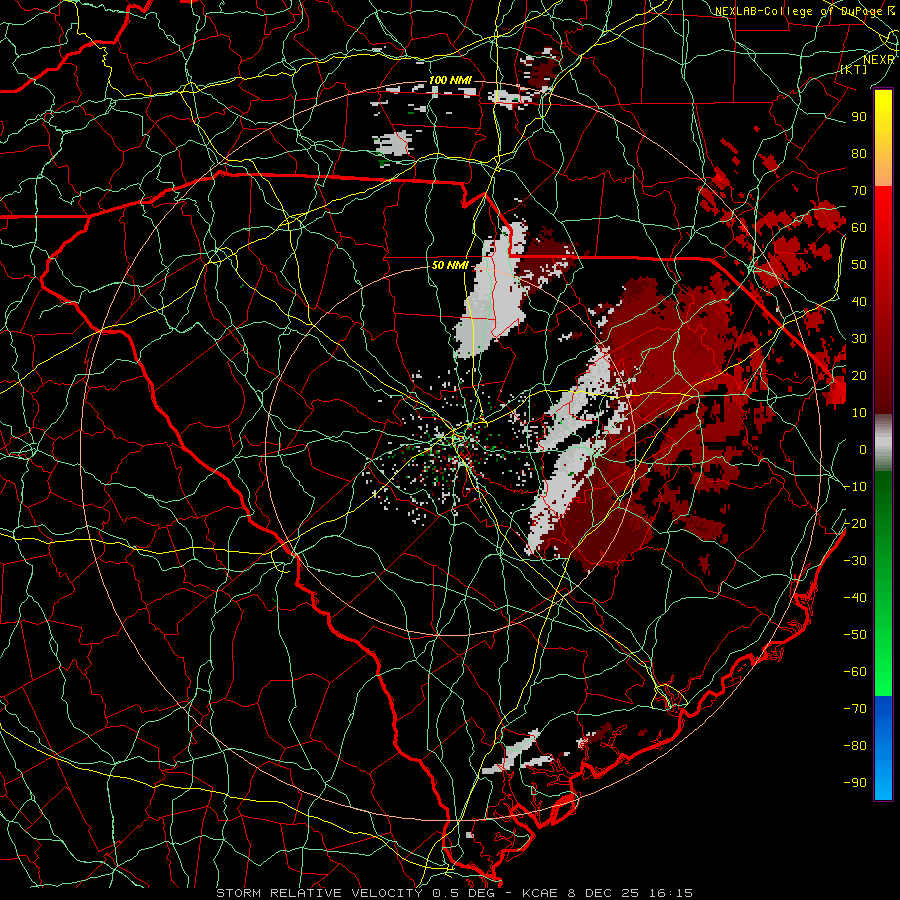Select the -50 value on the velocity scale

(x=855, y=635)
